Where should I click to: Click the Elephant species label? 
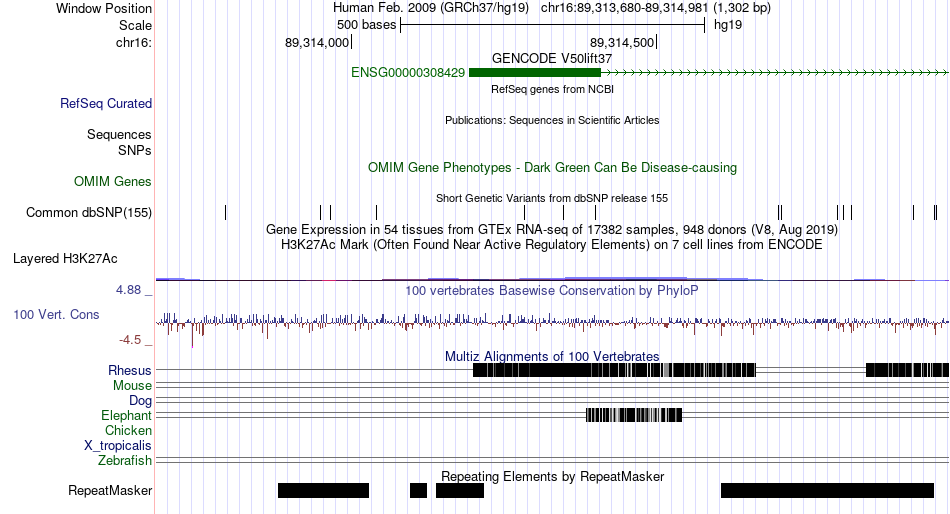click(x=126, y=416)
